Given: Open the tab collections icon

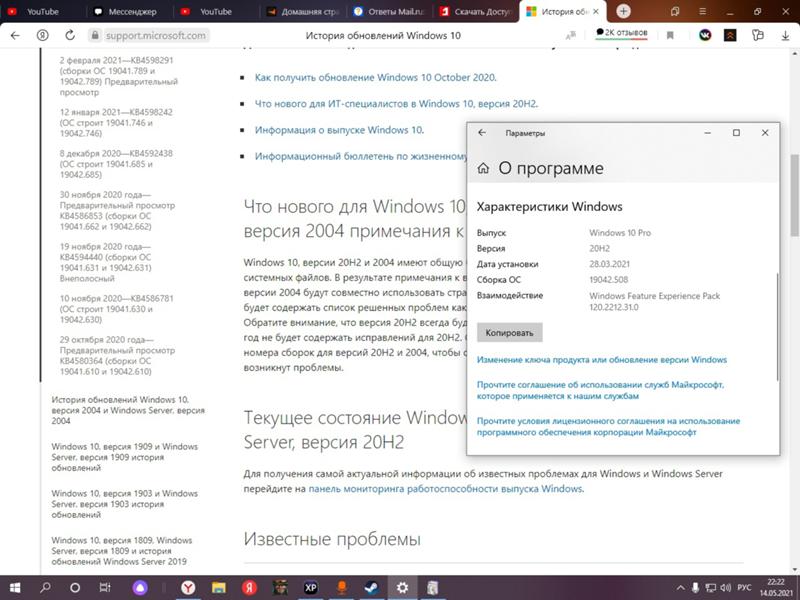Looking at the screenshot, I should tap(675, 11).
